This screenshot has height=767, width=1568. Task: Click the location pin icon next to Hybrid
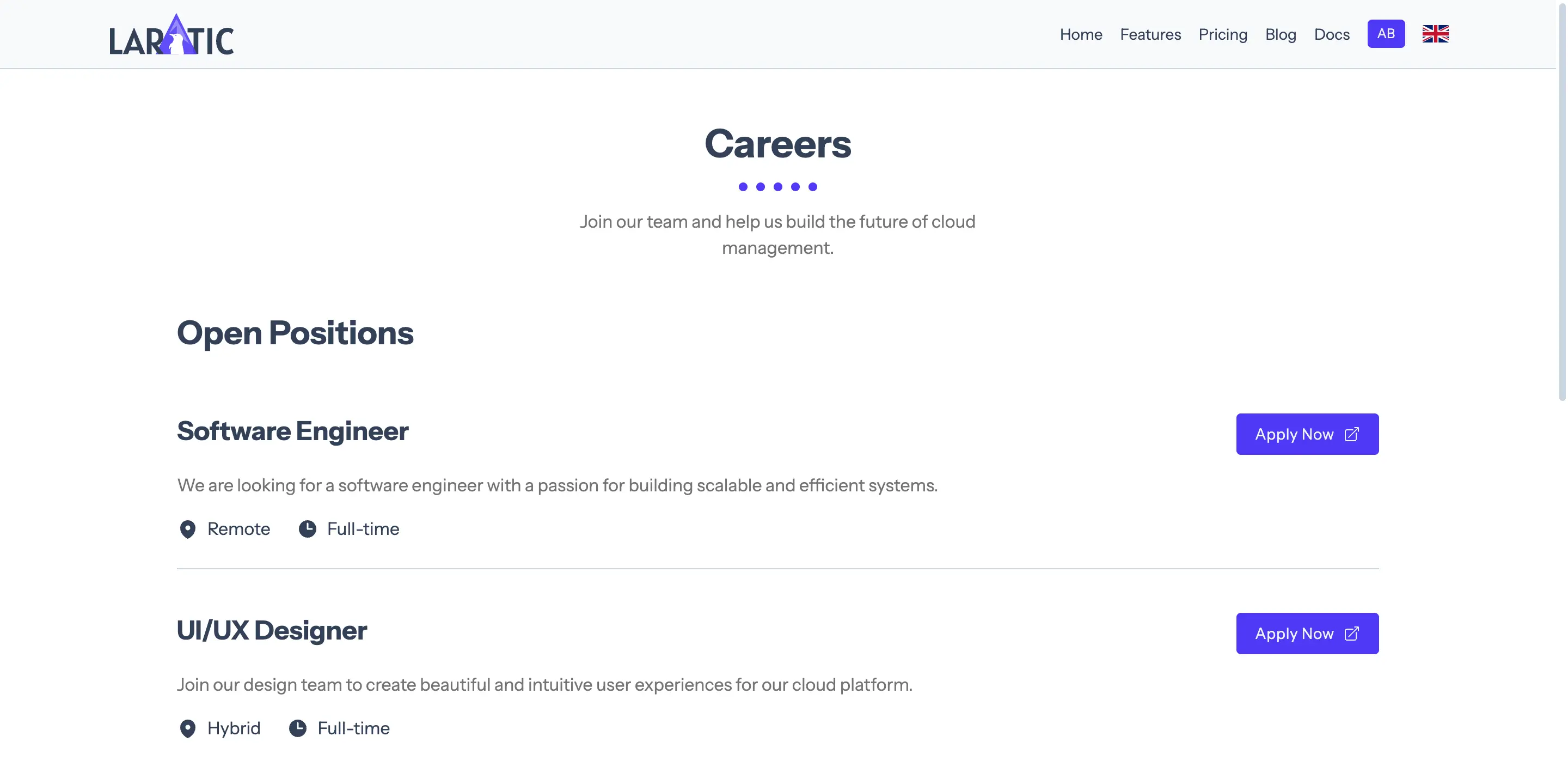click(x=187, y=728)
